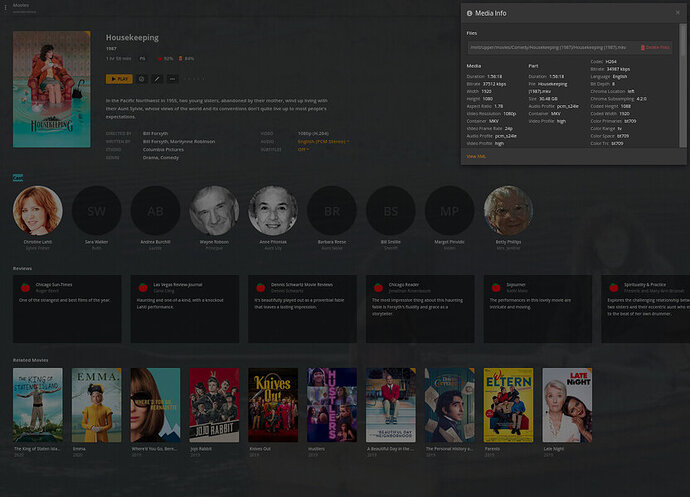Open Andrea Burchill's AB cast avatar
The image size is (690, 497).
tap(155, 210)
